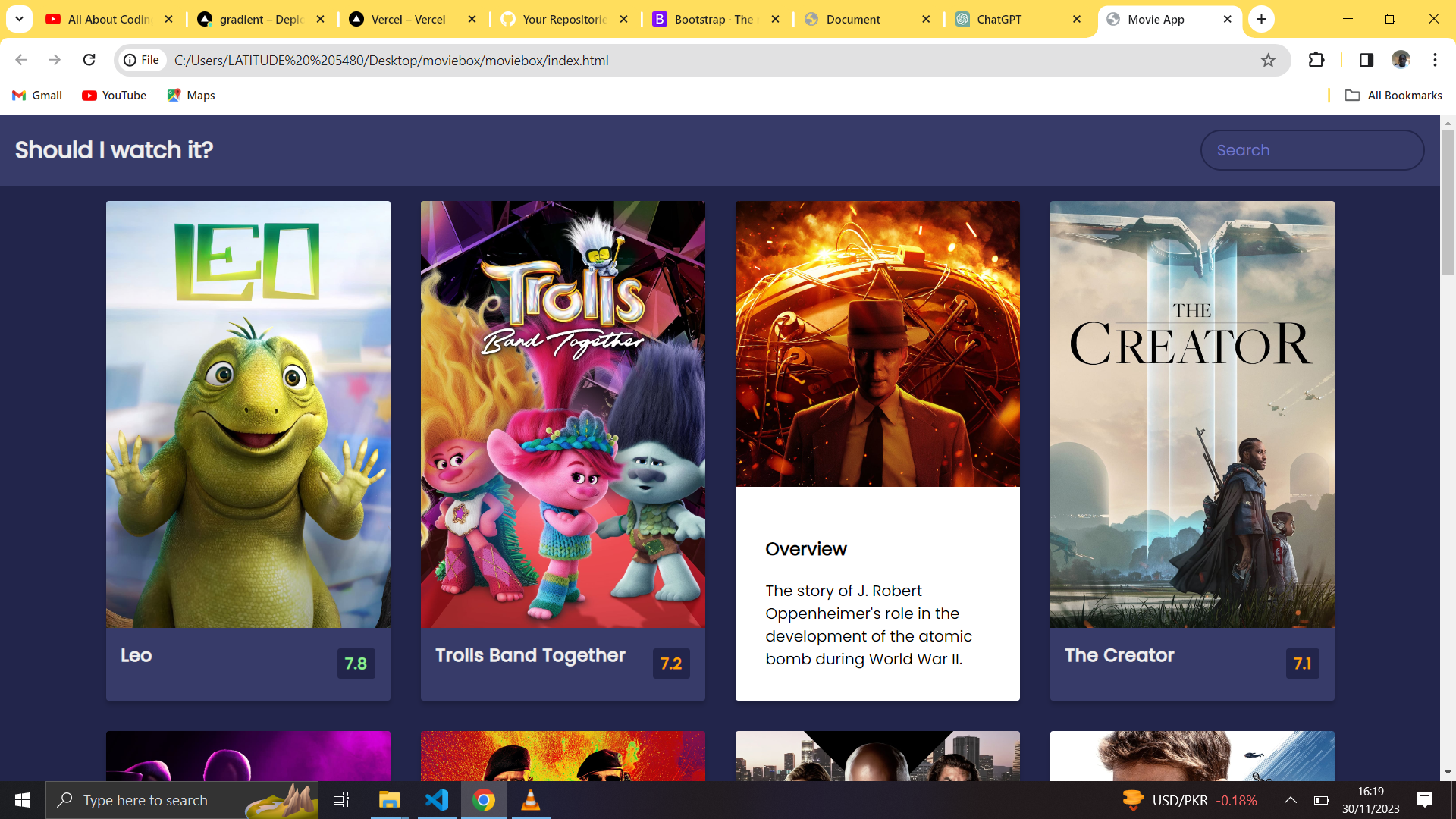Click the Leo movie poster
The width and height of the screenshot is (1456, 819).
point(248,414)
